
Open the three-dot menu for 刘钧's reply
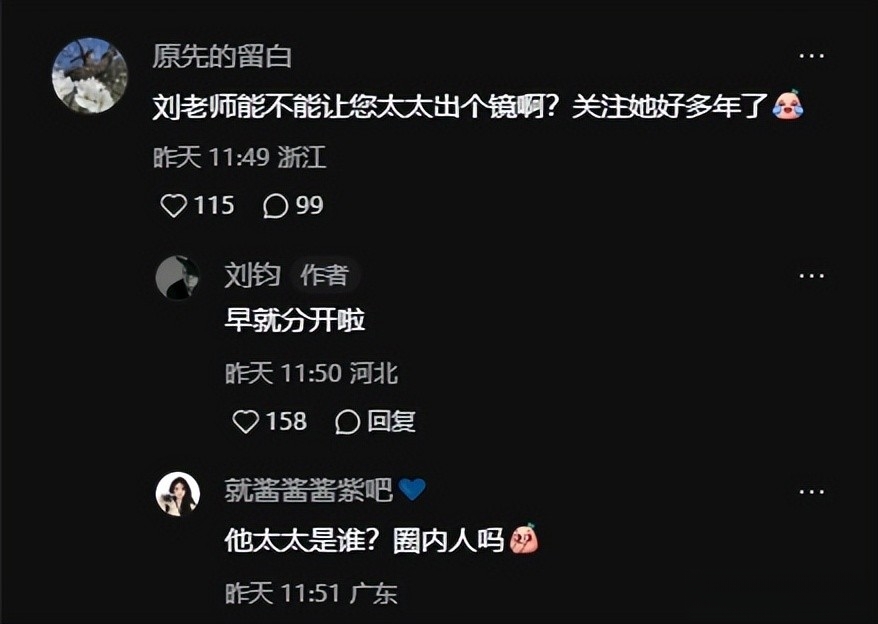tap(811, 276)
